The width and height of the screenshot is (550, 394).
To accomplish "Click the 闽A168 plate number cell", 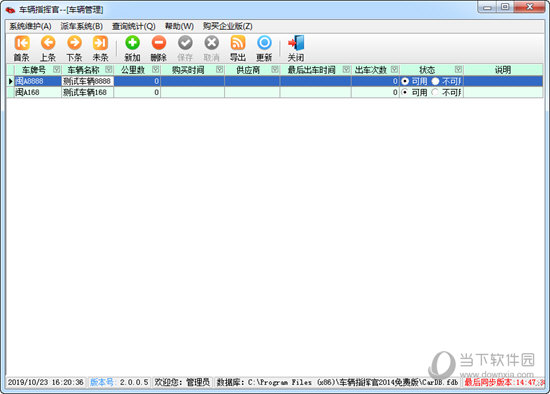I will click(38, 92).
